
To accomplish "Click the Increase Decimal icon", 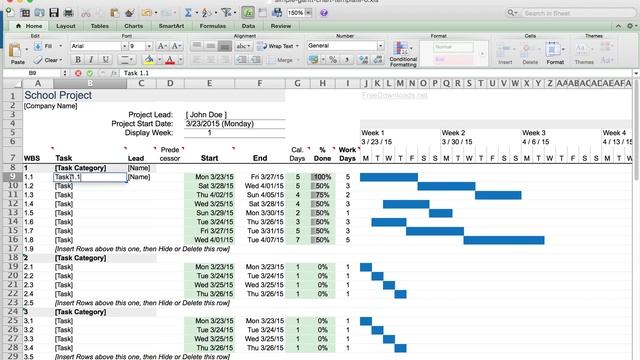I will click(363, 60).
